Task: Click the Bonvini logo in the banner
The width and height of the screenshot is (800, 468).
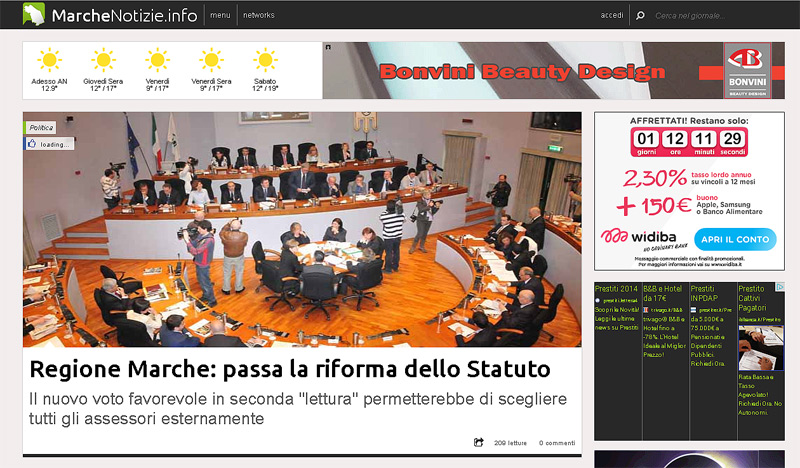Action: (747, 71)
